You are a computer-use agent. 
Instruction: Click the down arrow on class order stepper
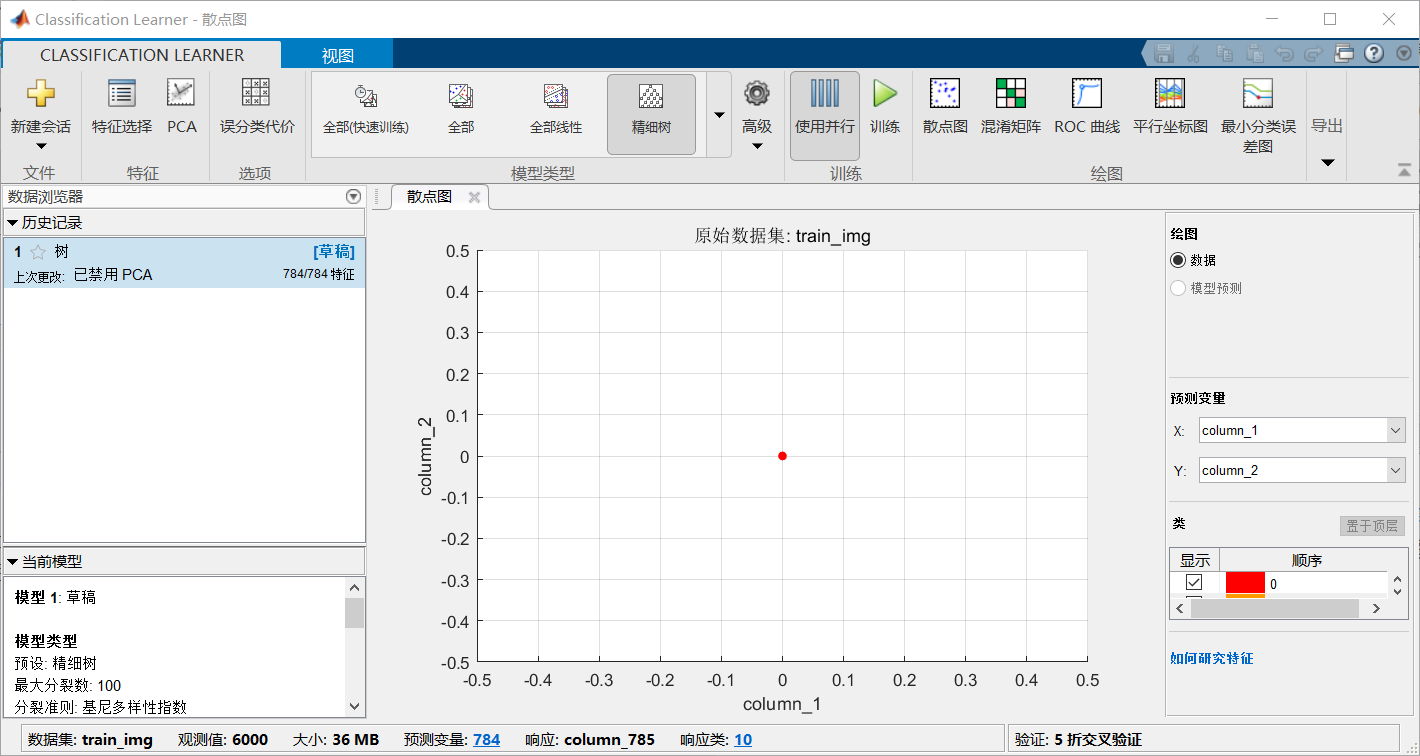pyautogui.click(x=1397, y=591)
